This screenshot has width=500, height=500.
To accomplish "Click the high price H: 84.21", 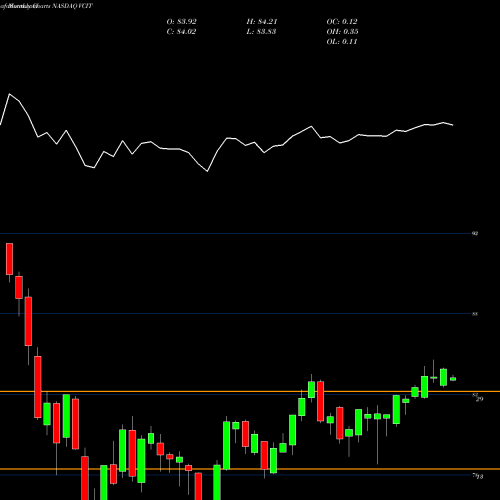I will [x=262, y=22].
